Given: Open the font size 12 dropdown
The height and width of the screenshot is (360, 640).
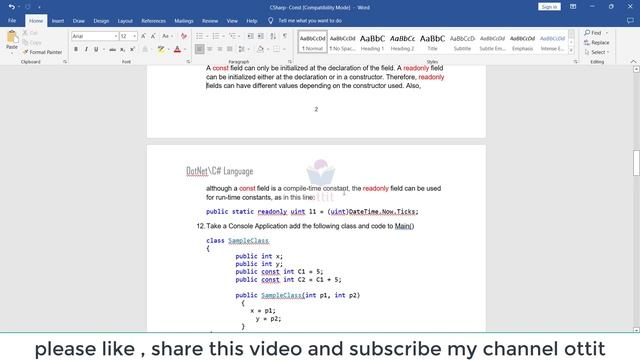Looking at the screenshot, I should coord(135,36).
